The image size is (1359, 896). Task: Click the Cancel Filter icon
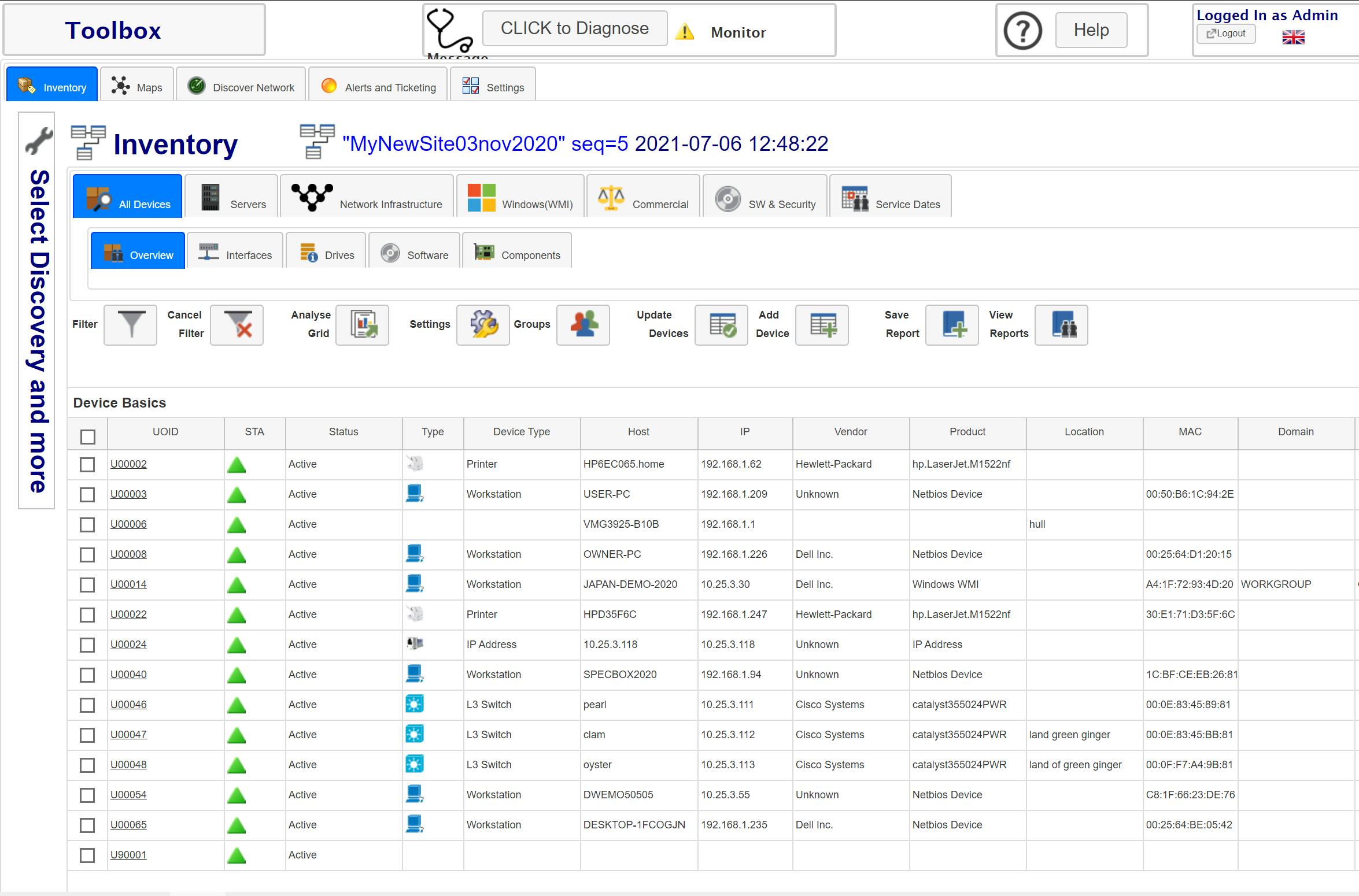click(x=237, y=325)
